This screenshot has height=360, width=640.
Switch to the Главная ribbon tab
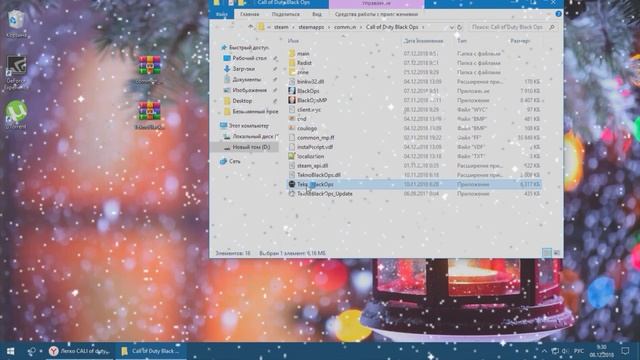(x=249, y=14)
